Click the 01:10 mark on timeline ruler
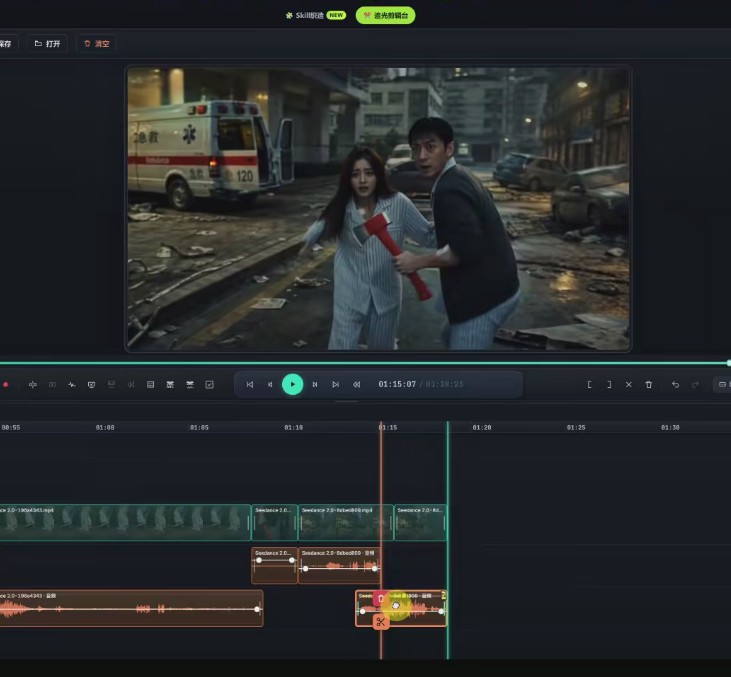731x677 pixels. (x=293, y=427)
